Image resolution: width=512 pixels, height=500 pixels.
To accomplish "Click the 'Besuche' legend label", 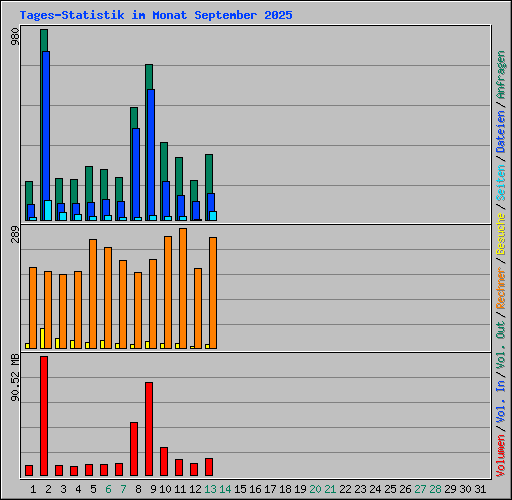I will pyautogui.click(x=500, y=234).
